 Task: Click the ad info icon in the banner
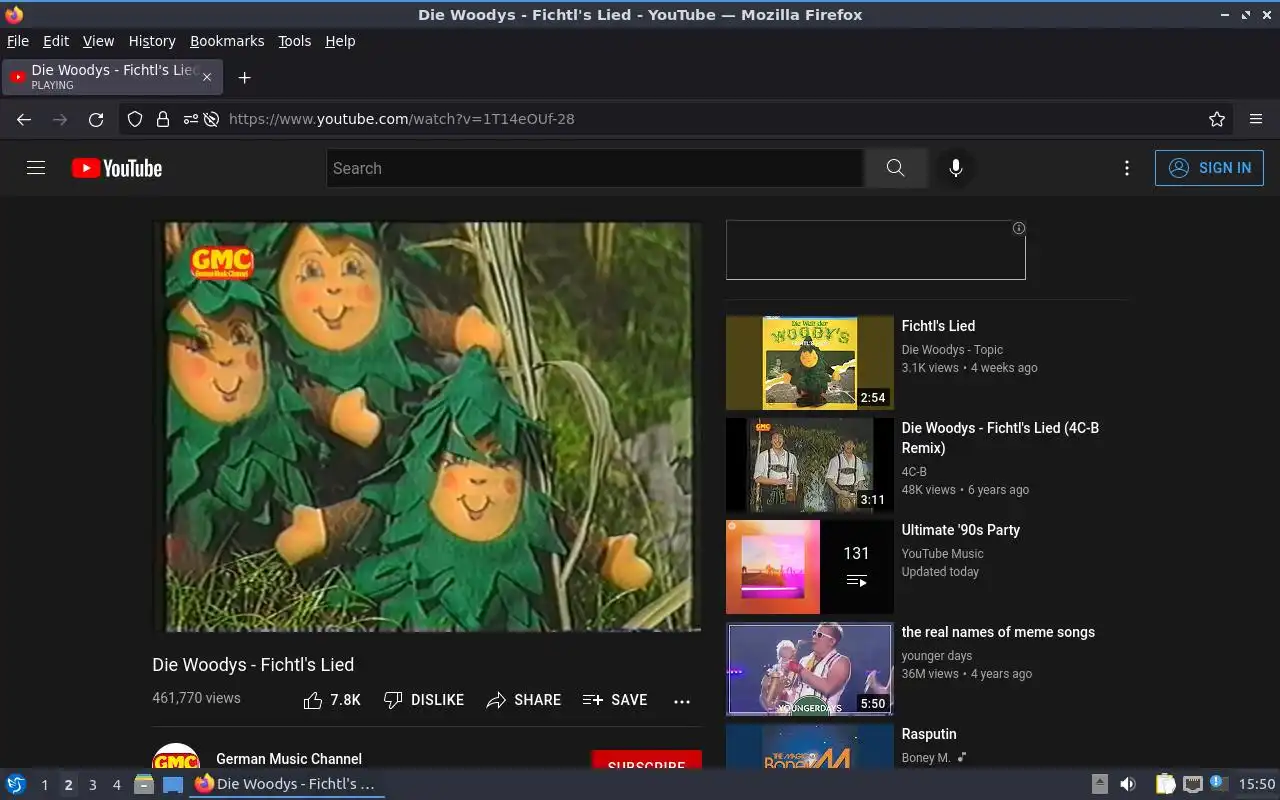coord(1019,228)
